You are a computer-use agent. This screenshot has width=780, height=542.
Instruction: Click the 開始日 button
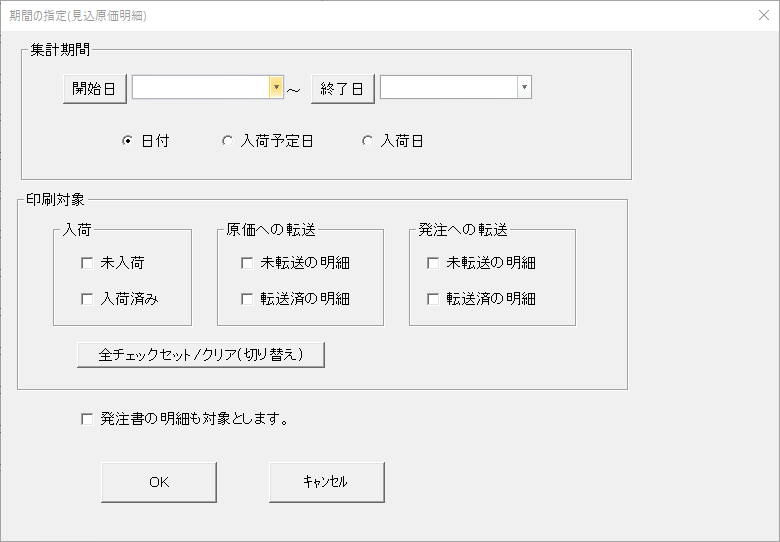(x=94, y=88)
